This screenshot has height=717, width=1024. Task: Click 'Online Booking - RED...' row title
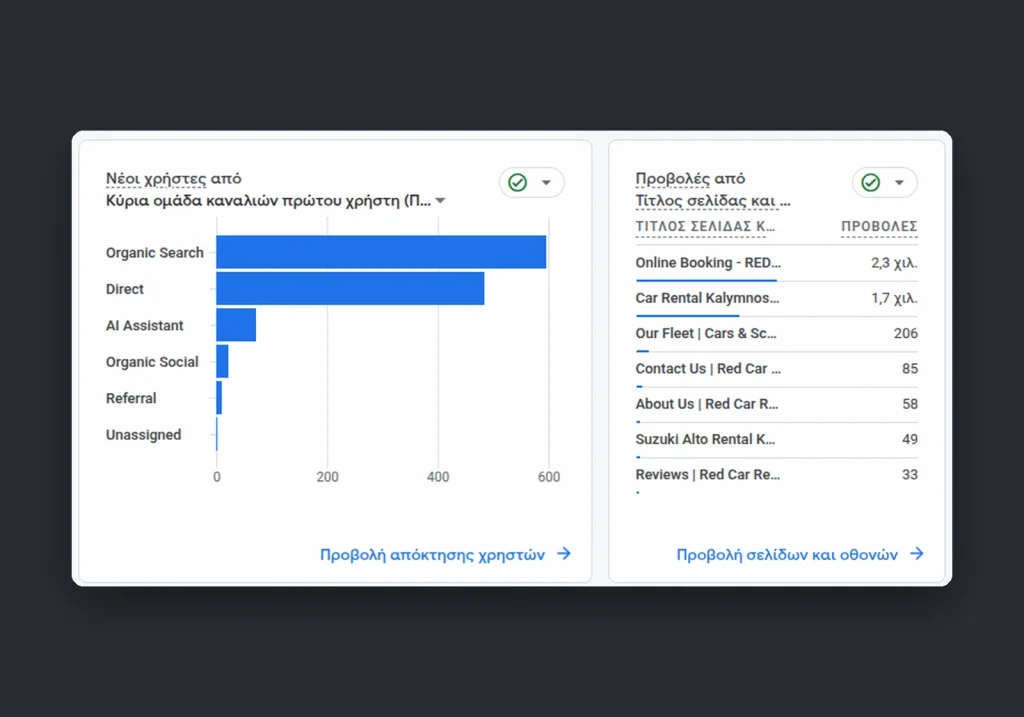[x=708, y=263]
